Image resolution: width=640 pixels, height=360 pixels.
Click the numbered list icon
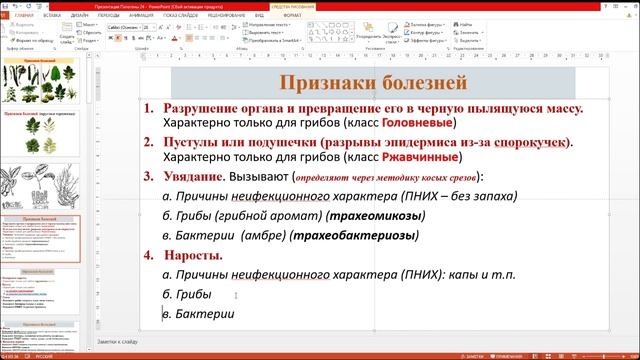(201, 27)
